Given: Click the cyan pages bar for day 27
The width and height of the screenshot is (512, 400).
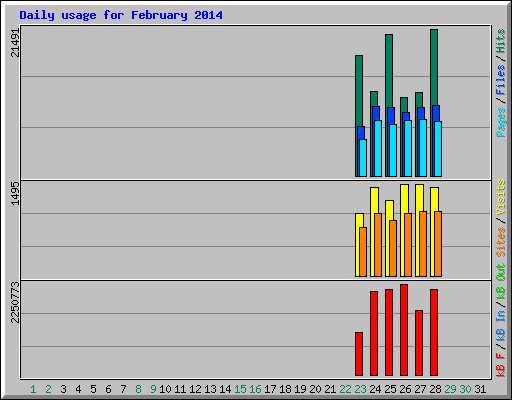Looking at the screenshot, I should [423, 148].
